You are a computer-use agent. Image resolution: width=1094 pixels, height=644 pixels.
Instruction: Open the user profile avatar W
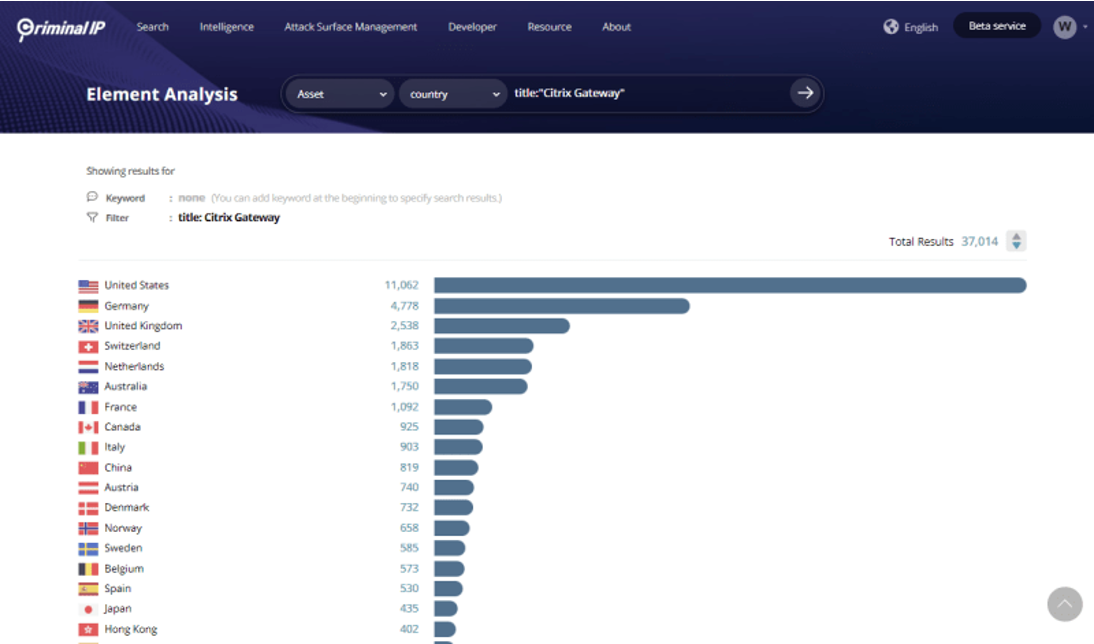(x=1064, y=27)
